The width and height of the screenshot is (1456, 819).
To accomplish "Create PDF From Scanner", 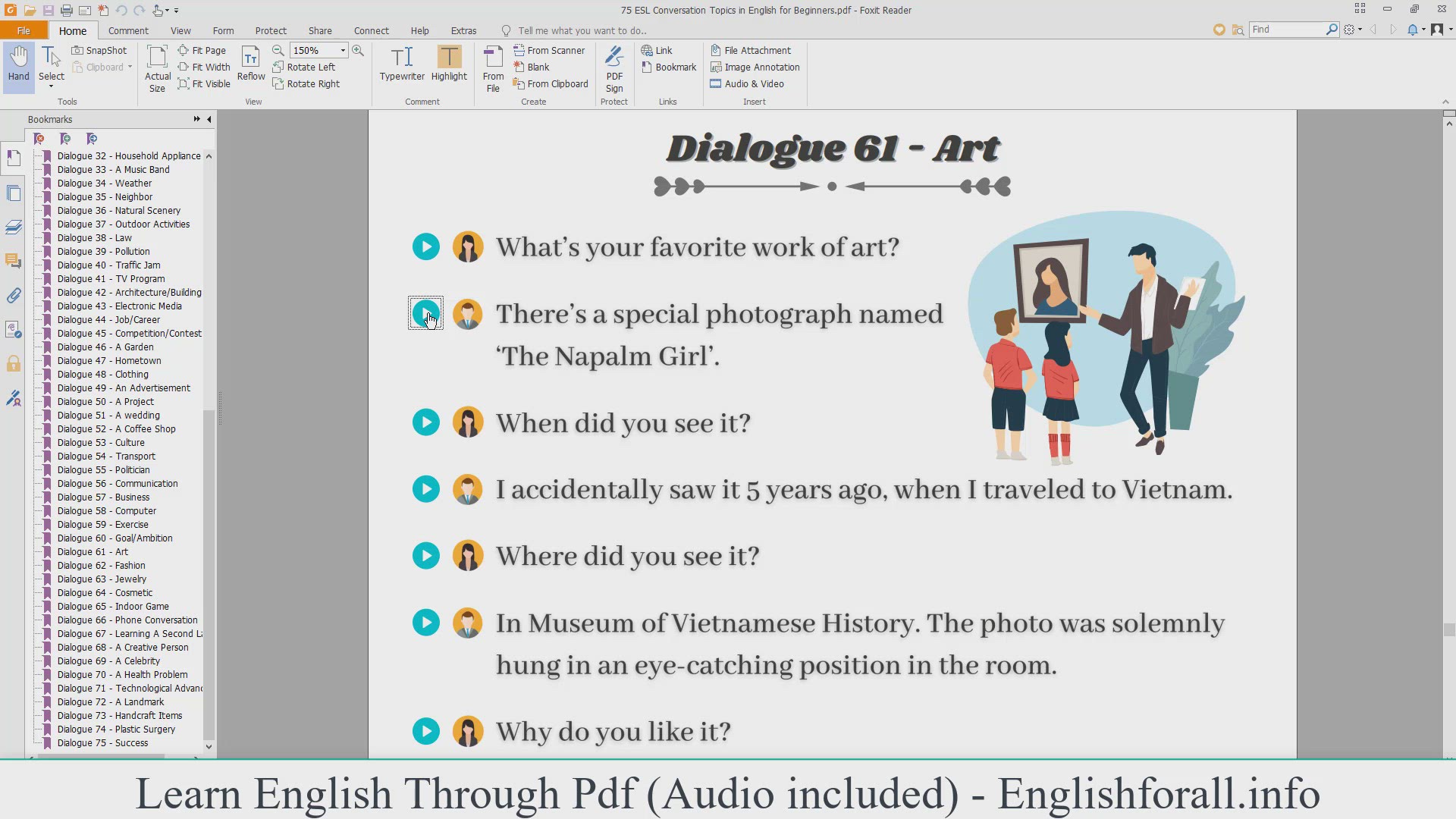I will pos(549,50).
